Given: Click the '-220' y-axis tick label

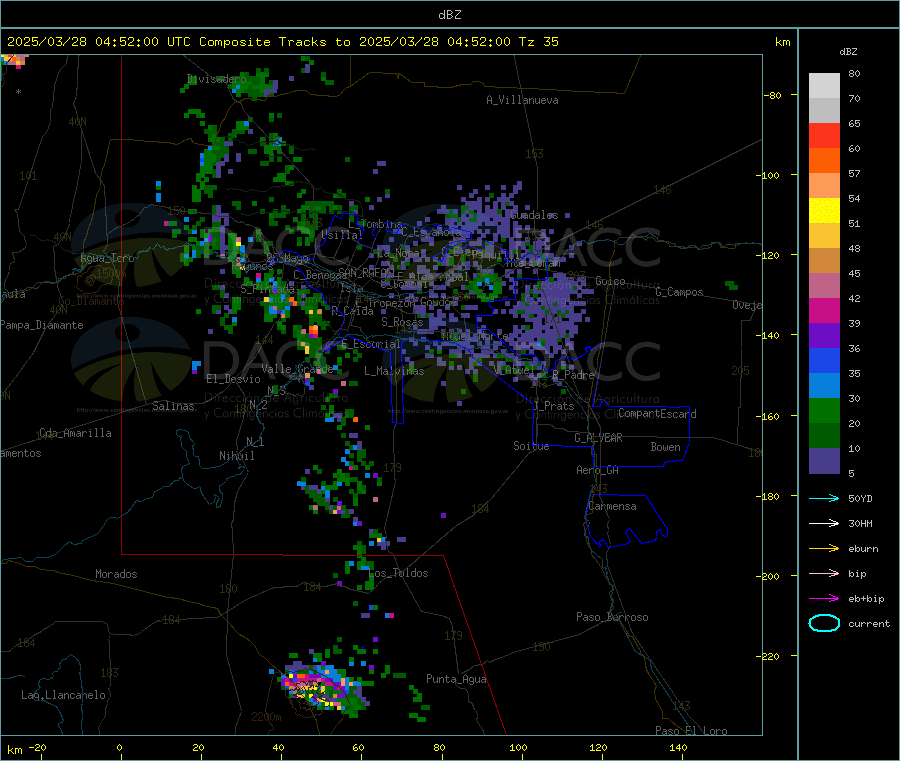Looking at the screenshot, I should click(768, 656).
